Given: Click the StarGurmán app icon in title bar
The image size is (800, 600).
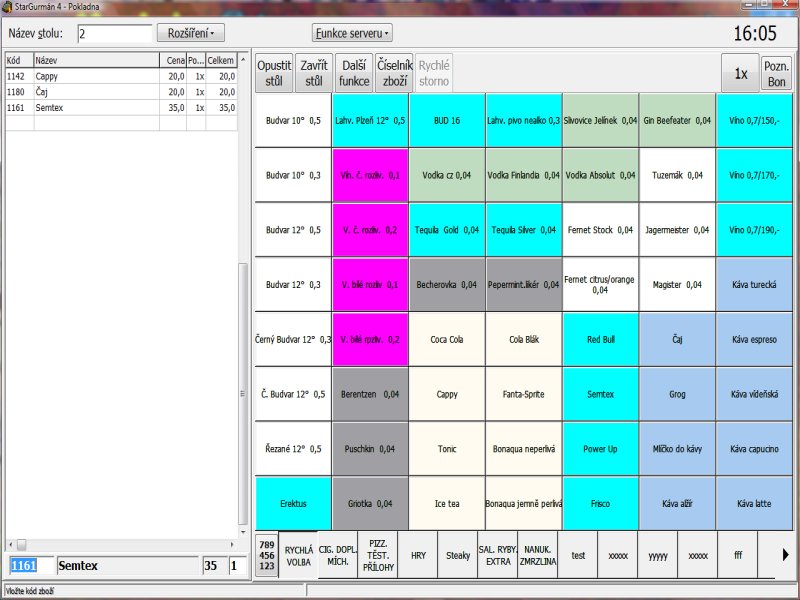Looking at the screenshot, I should click(x=7, y=7).
